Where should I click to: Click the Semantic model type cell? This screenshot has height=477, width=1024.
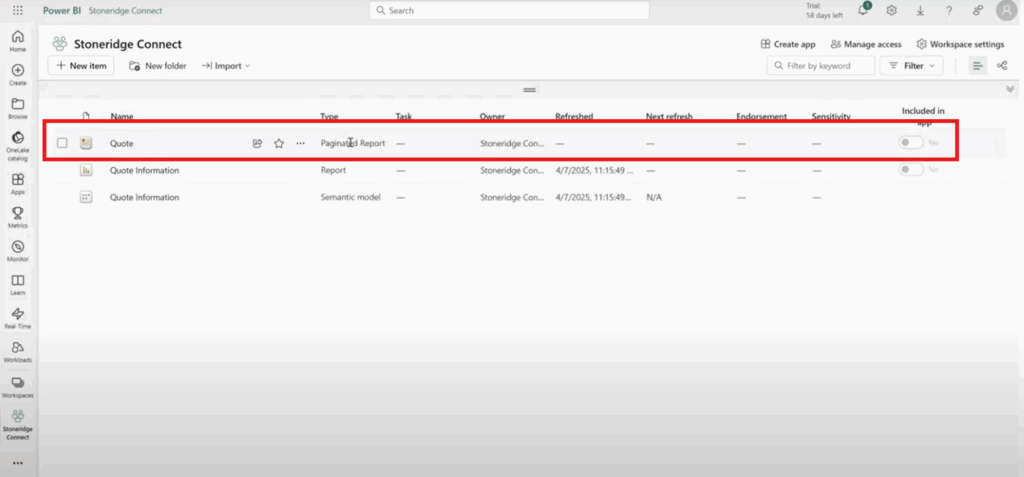pos(350,197)
